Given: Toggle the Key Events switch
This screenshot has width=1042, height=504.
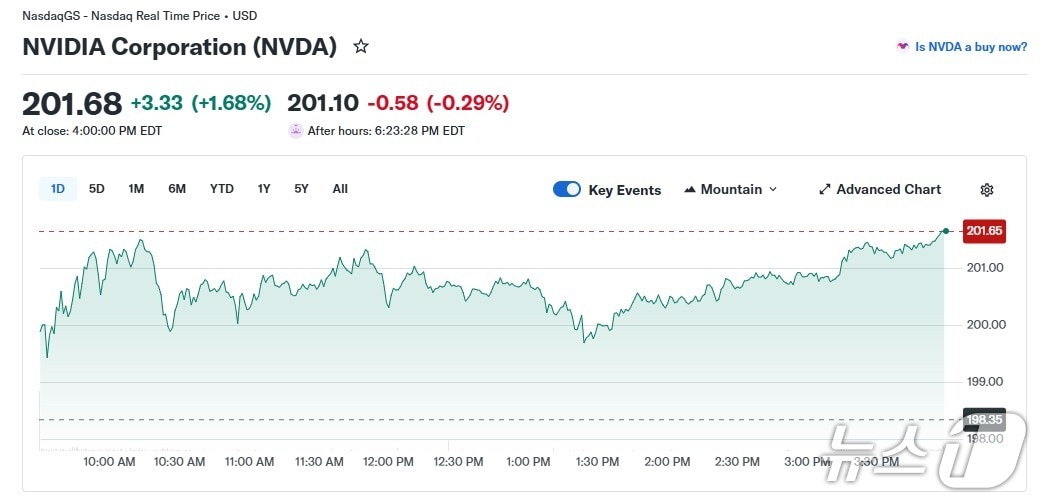Looking at the screenshot, I should (567, 190).
